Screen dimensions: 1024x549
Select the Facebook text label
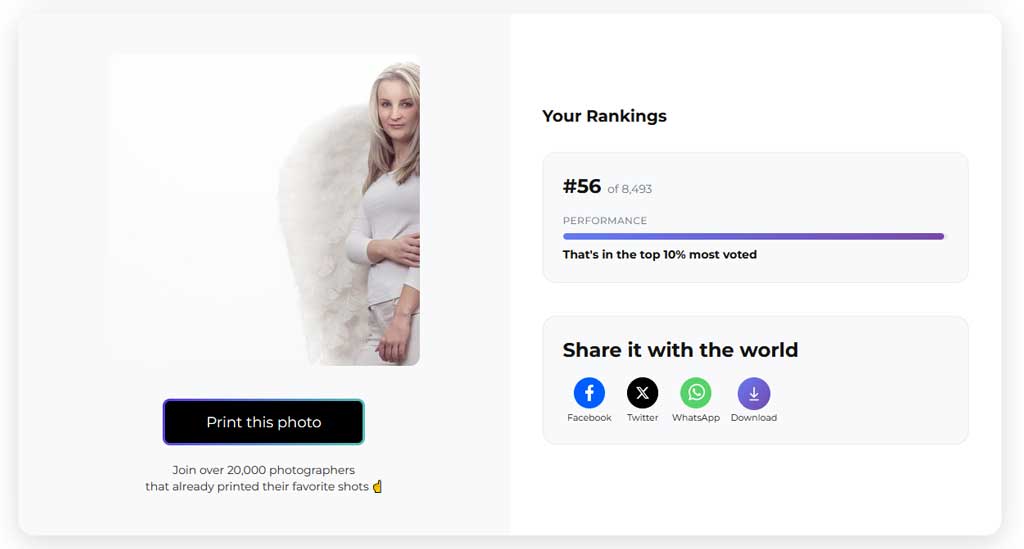[589, 418]
